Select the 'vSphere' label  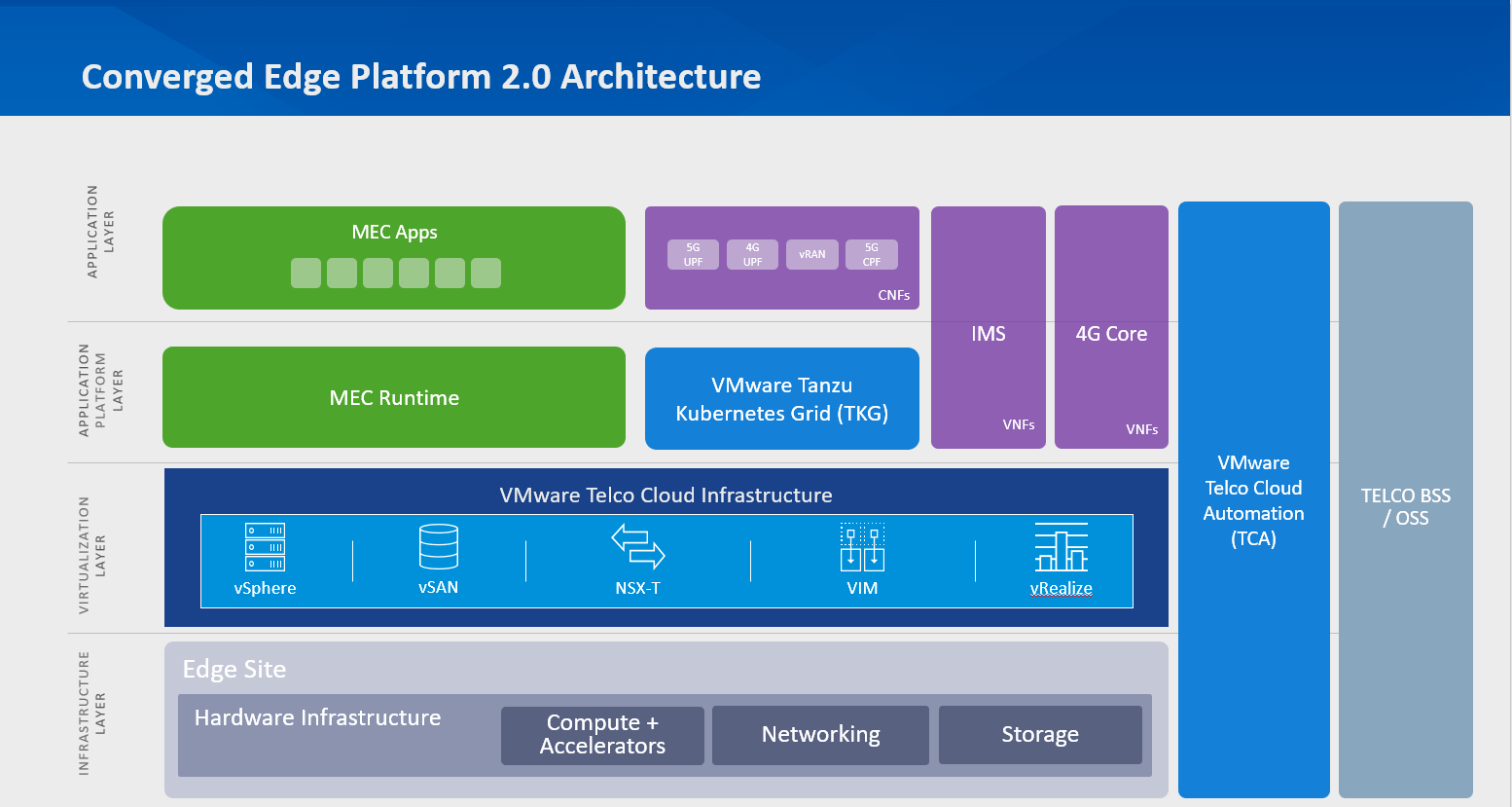pos(265,588)
